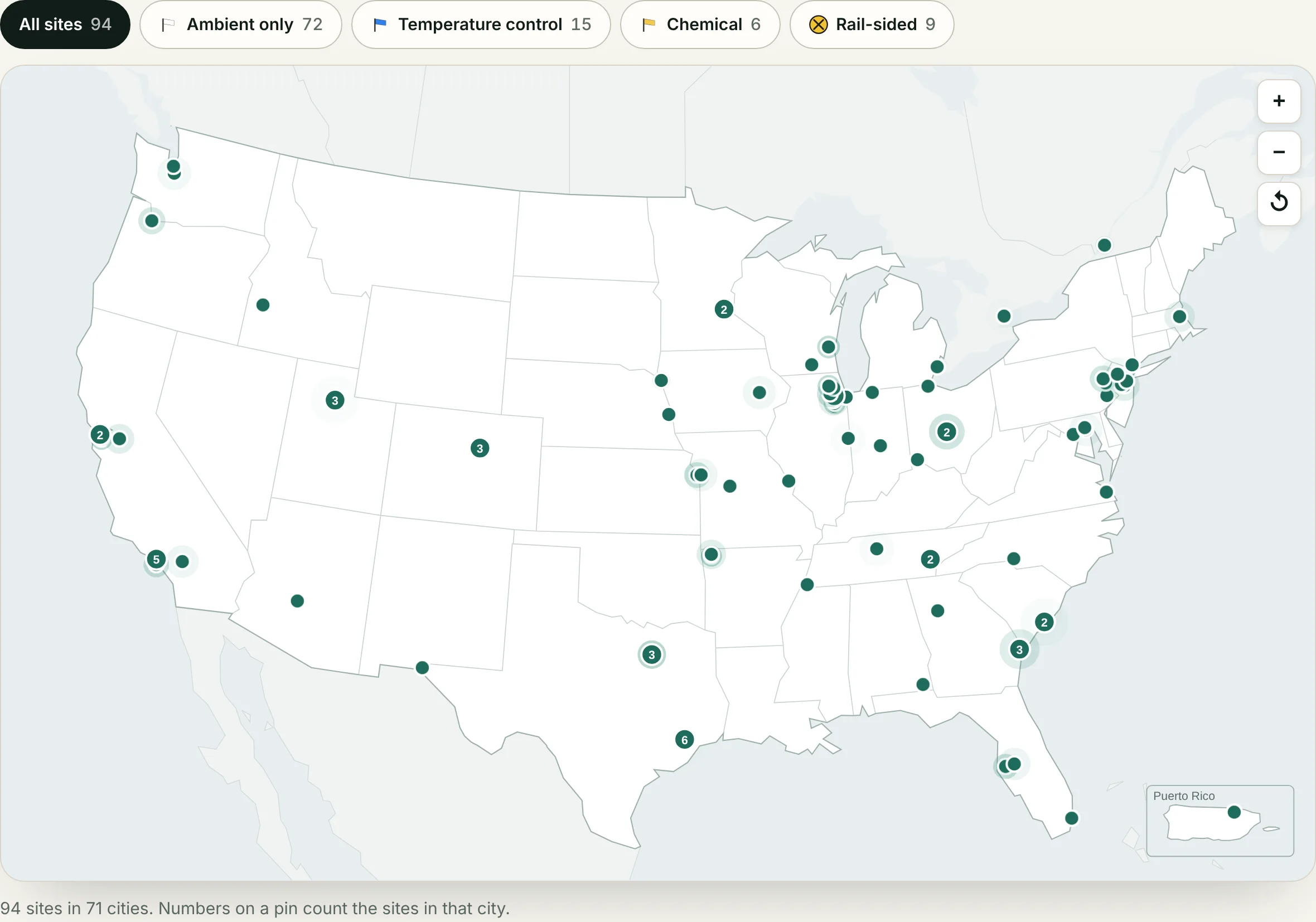
Task: Toggle the Rail-sided filter chip
Action: (872, 24)
